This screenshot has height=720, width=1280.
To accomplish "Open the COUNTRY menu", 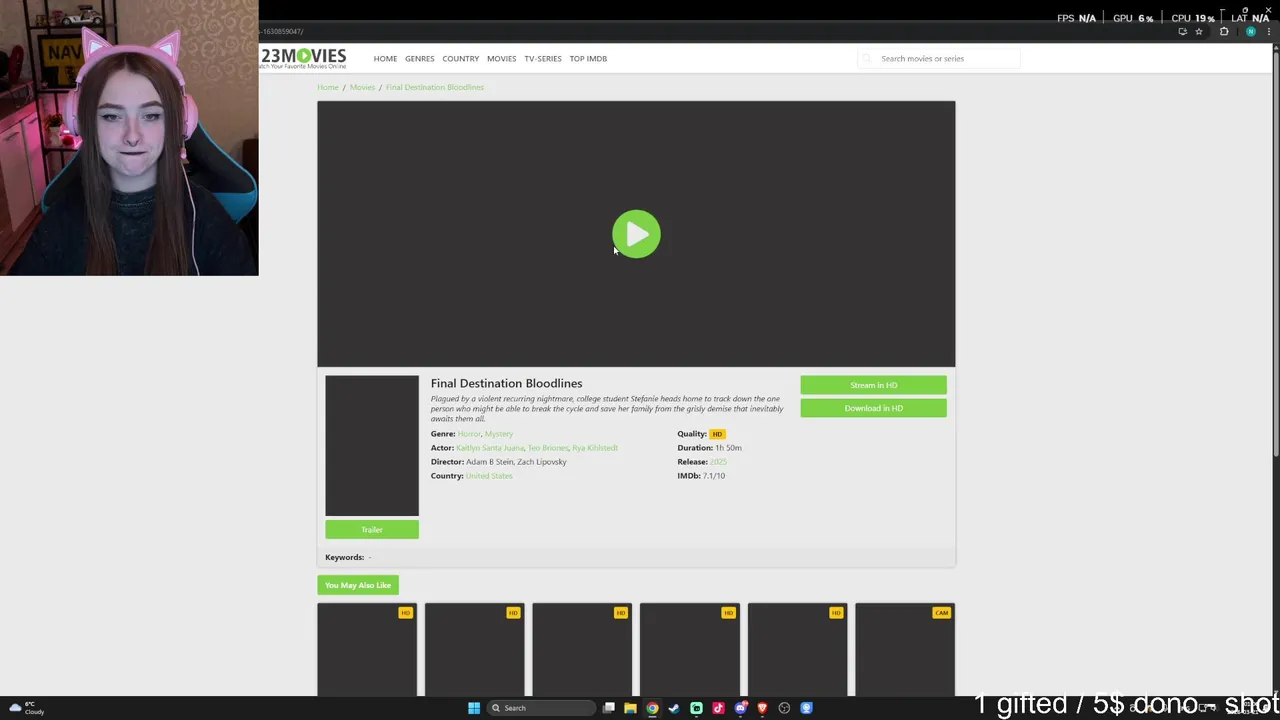I will 460,58.
